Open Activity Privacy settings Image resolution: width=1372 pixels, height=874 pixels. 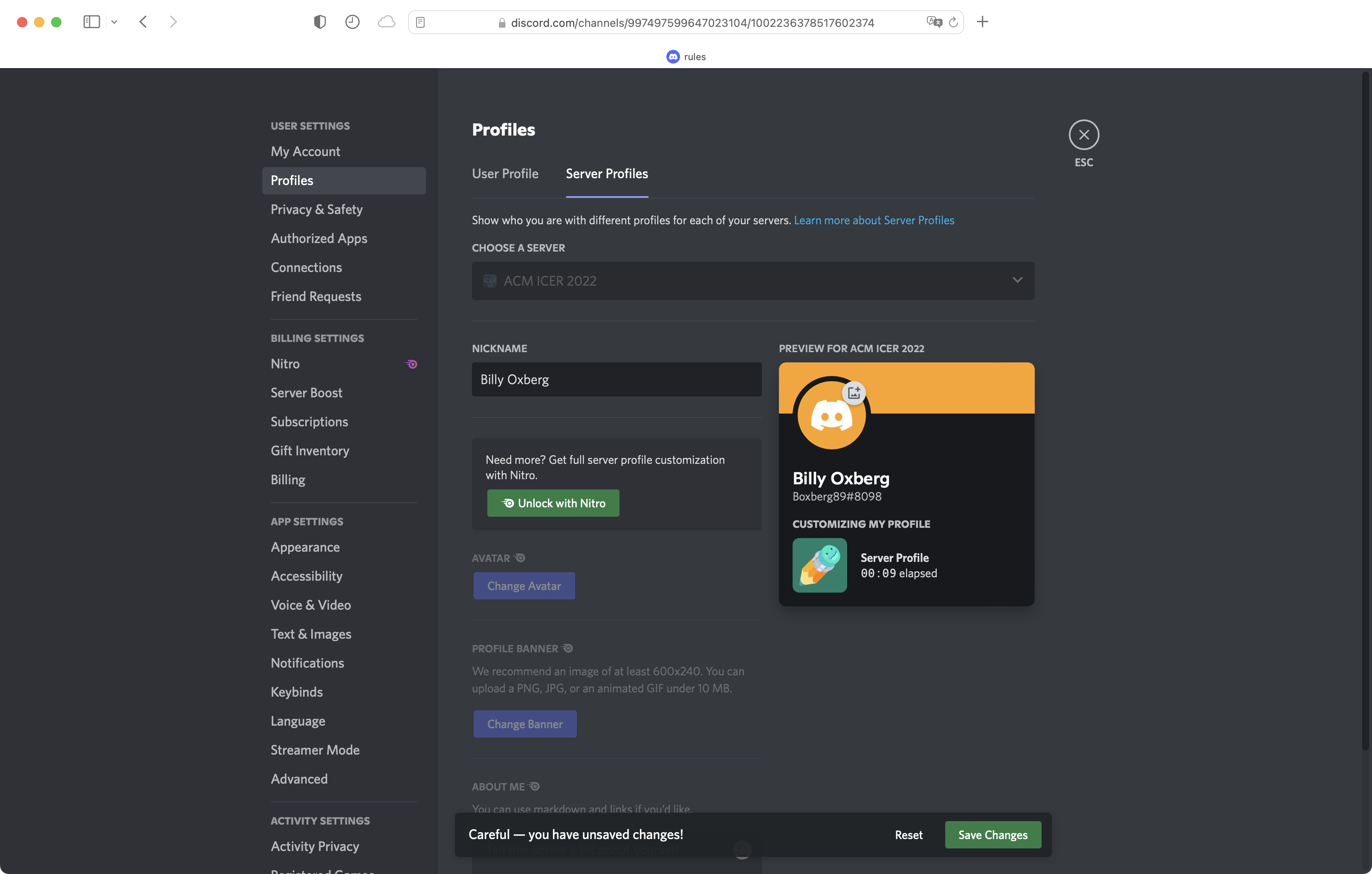point(344,847)
